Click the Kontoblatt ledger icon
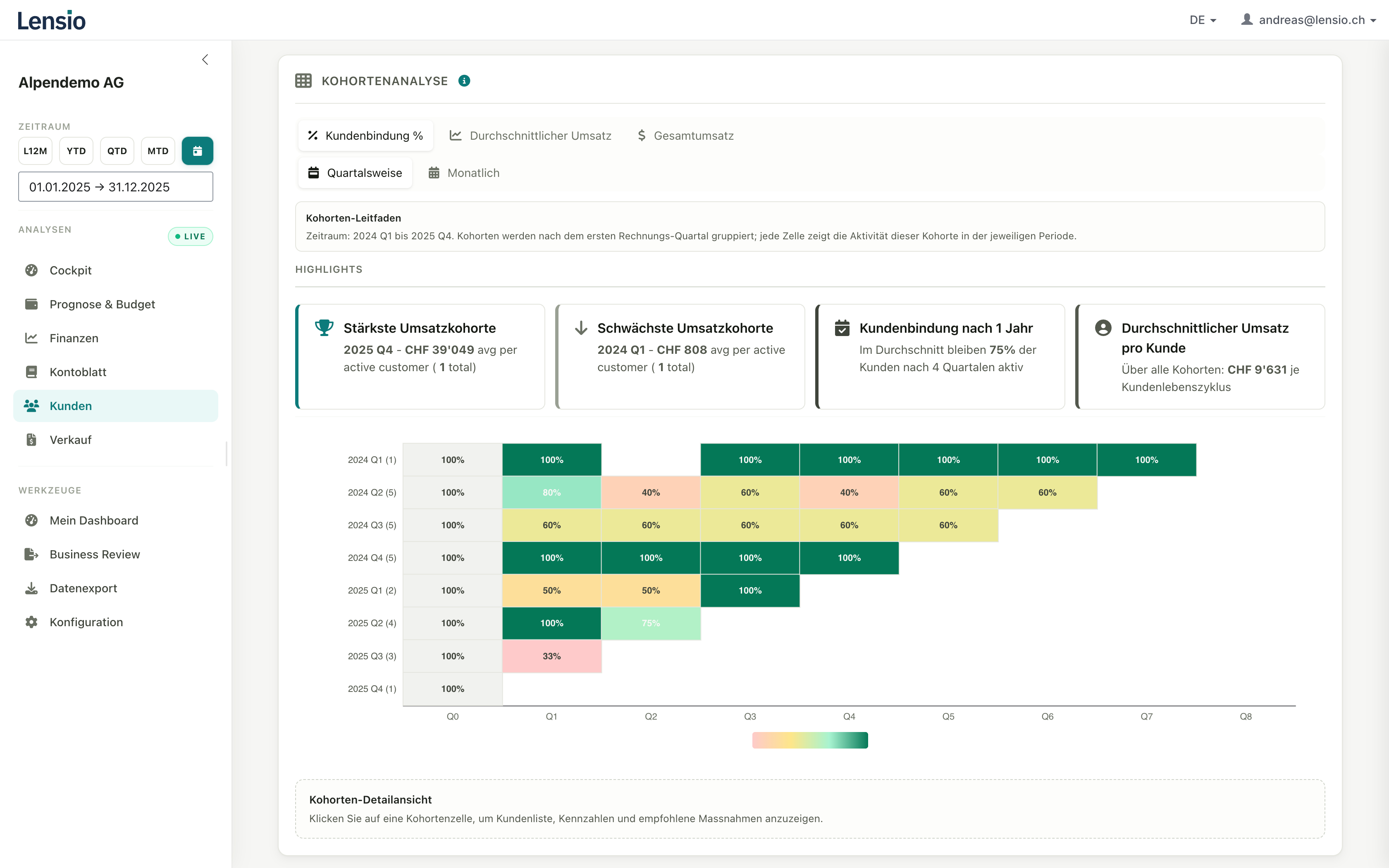 pyautogui.click(x=31, y=372)
